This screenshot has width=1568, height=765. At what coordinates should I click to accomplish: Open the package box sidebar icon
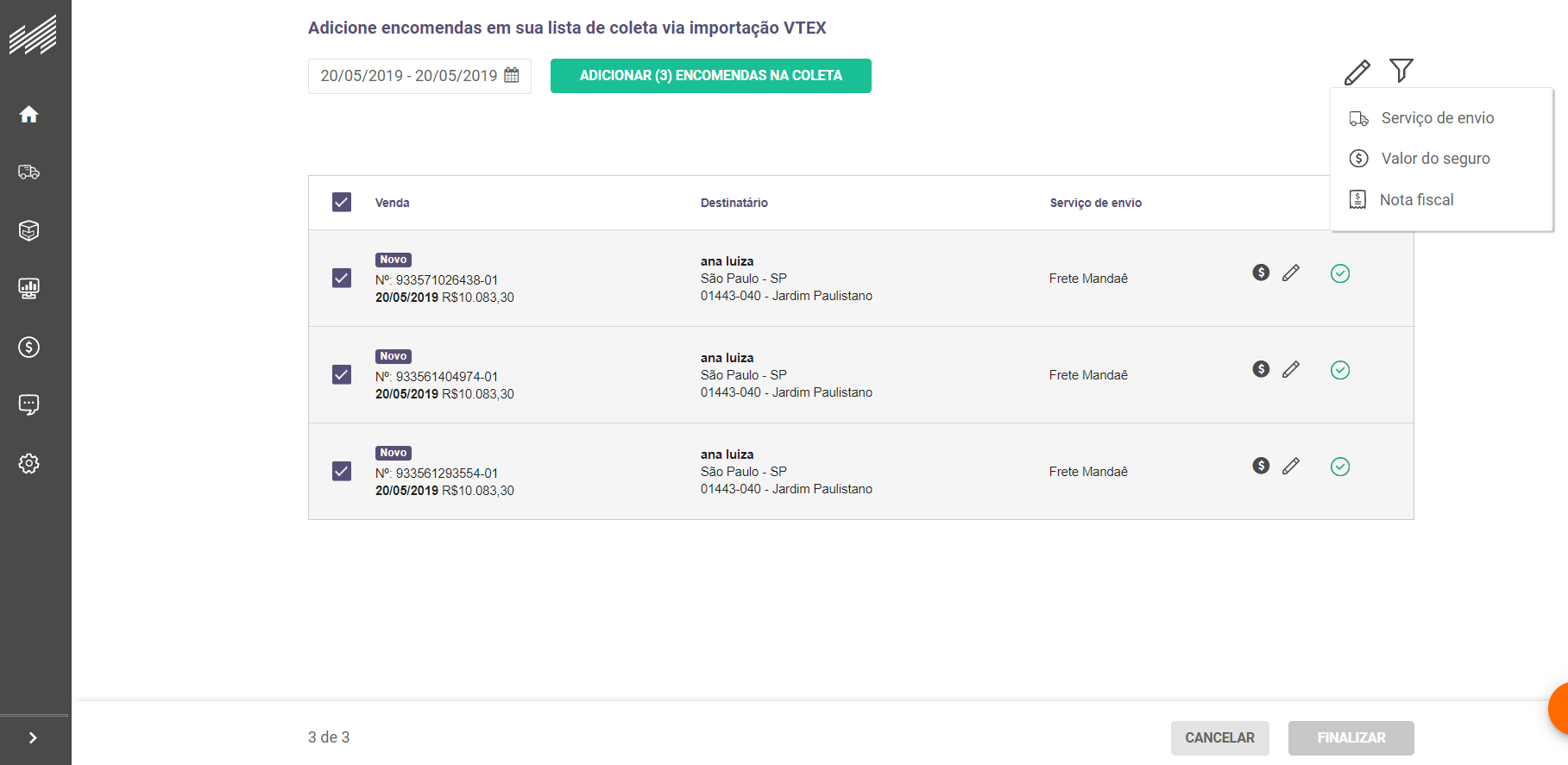click(x=29, y=230)
